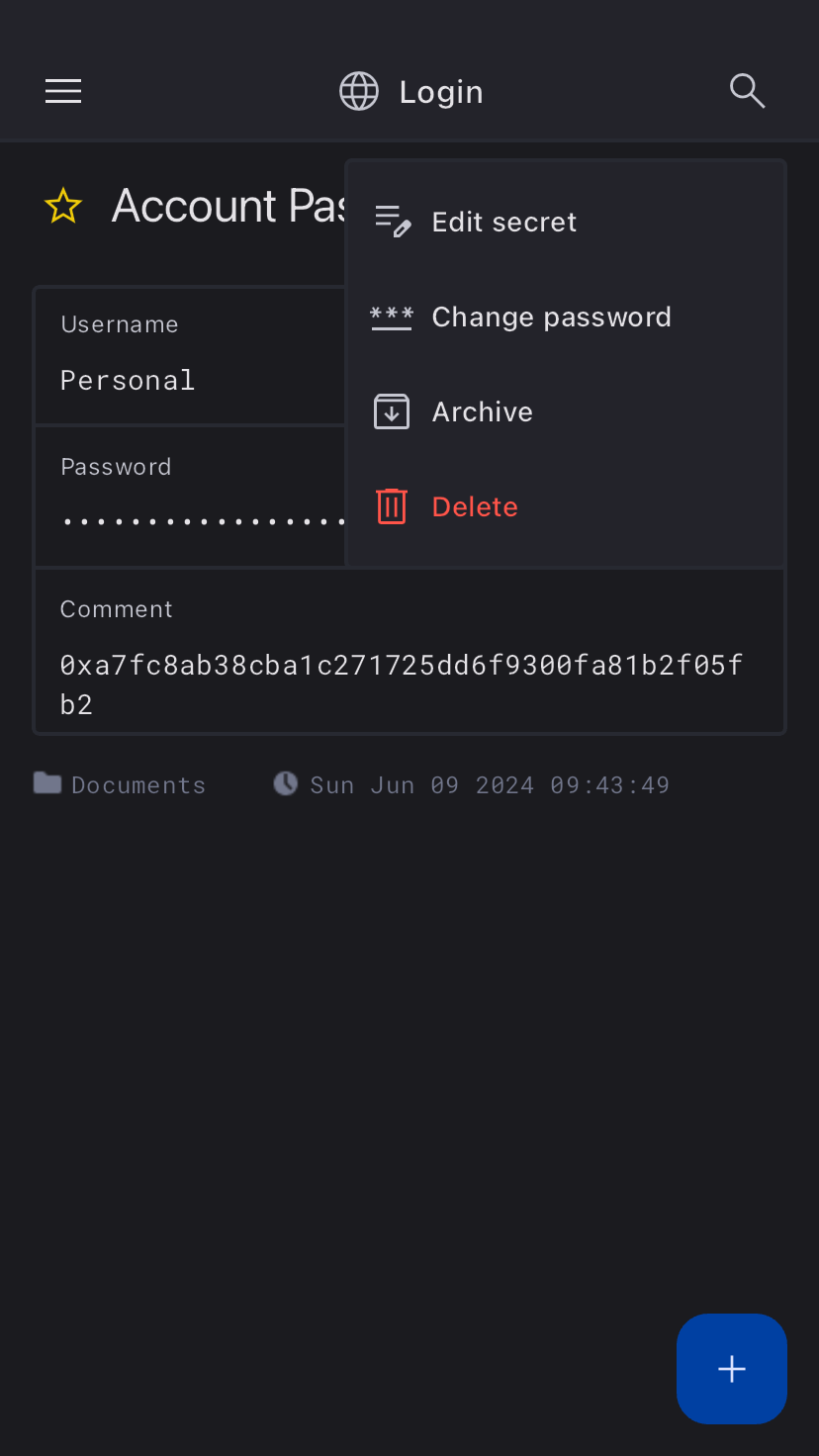The image size is (819, 1456).
Task: Click the "Login" title in header
Action: pyautogui.click(x=441, y=92)
